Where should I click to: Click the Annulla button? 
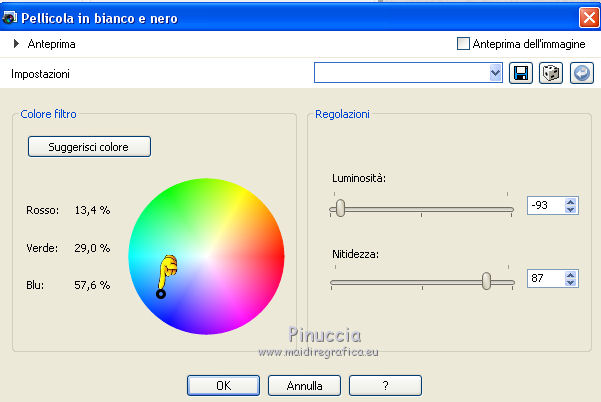(x=305, y=384)
